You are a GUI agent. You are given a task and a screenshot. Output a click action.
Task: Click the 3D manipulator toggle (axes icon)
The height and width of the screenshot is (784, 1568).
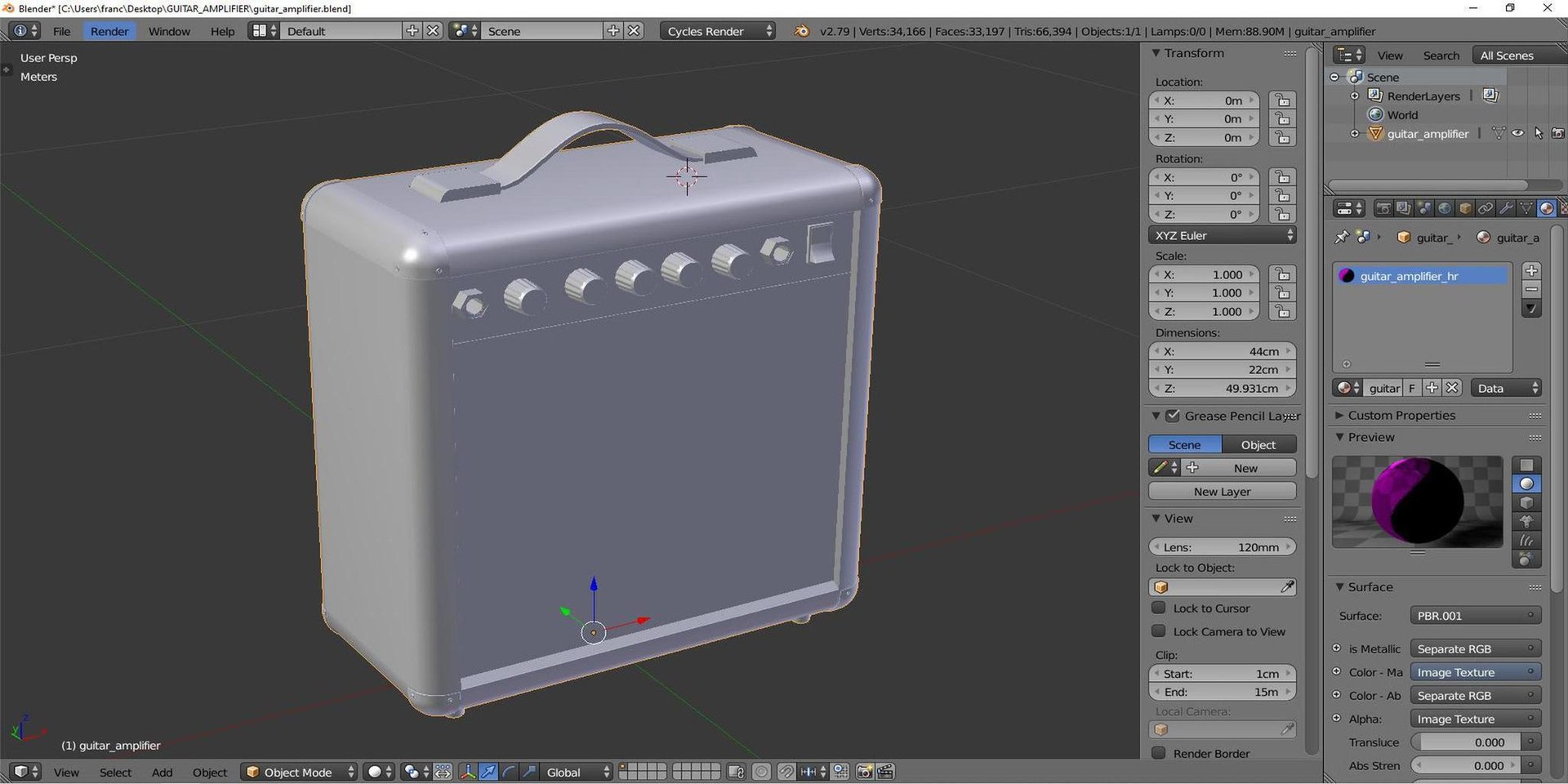468,772
